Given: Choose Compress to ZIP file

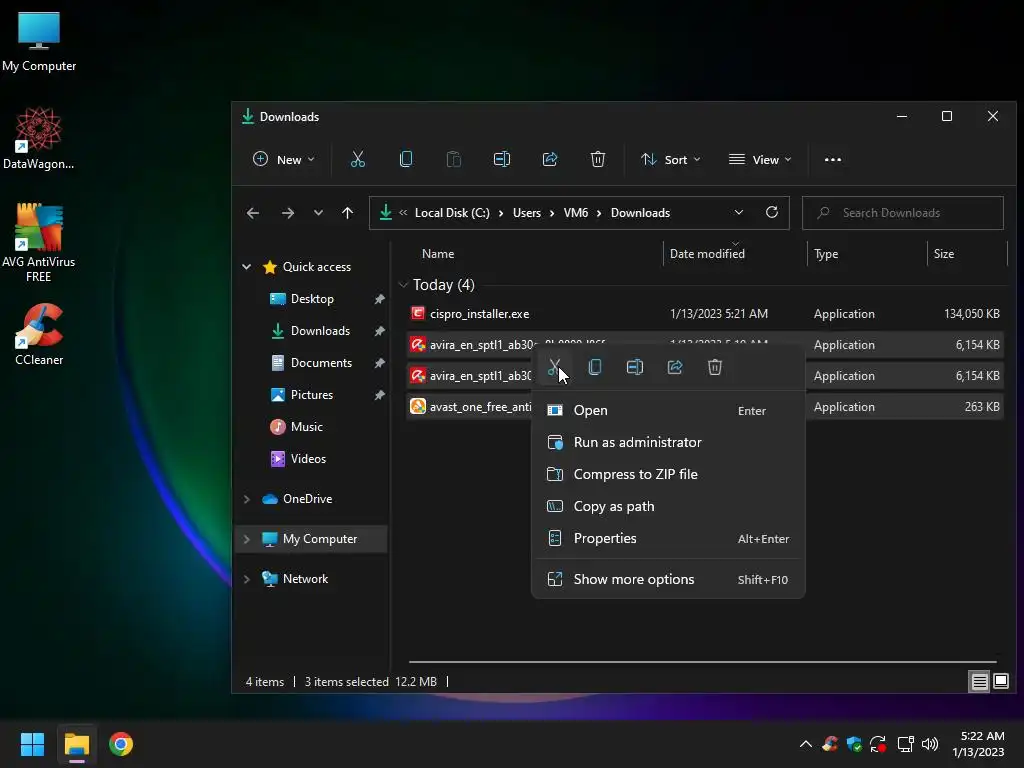Looking at the screenshot, I should coord(668,474).
